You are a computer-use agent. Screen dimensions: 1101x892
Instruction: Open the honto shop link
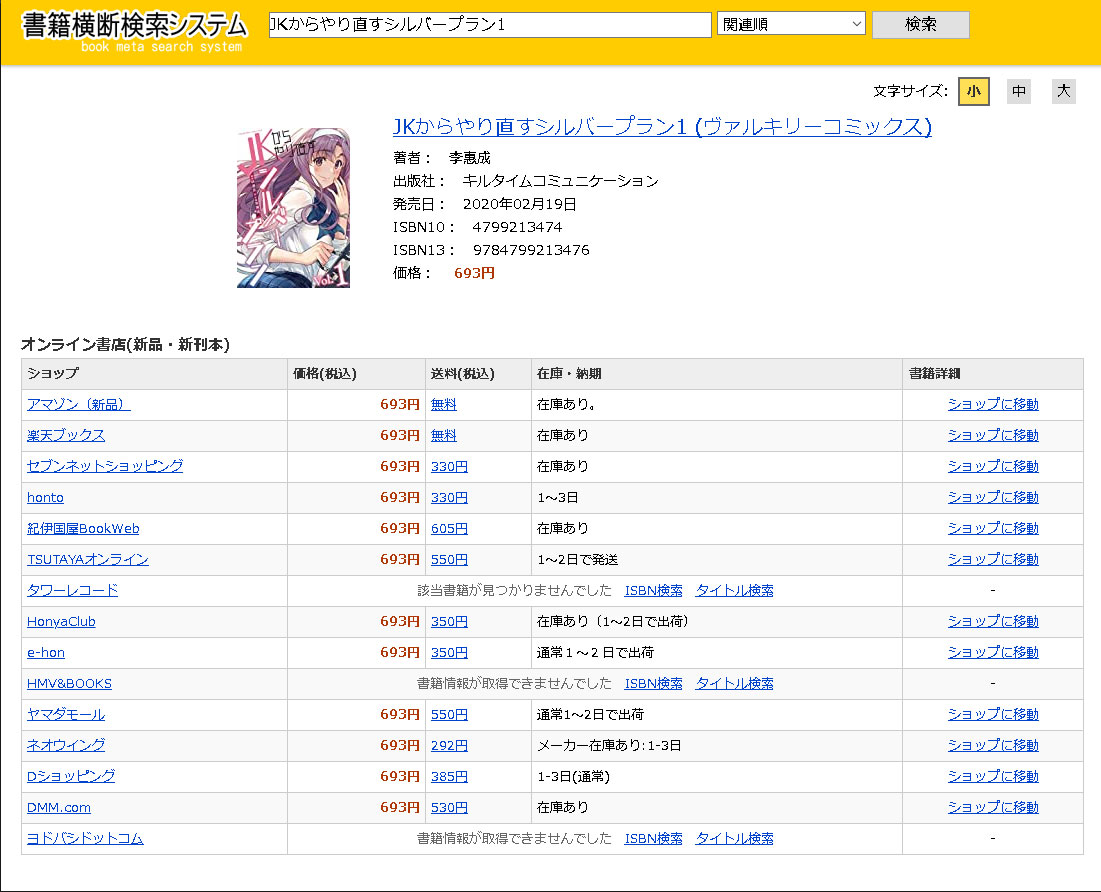(x=45, y=497)
